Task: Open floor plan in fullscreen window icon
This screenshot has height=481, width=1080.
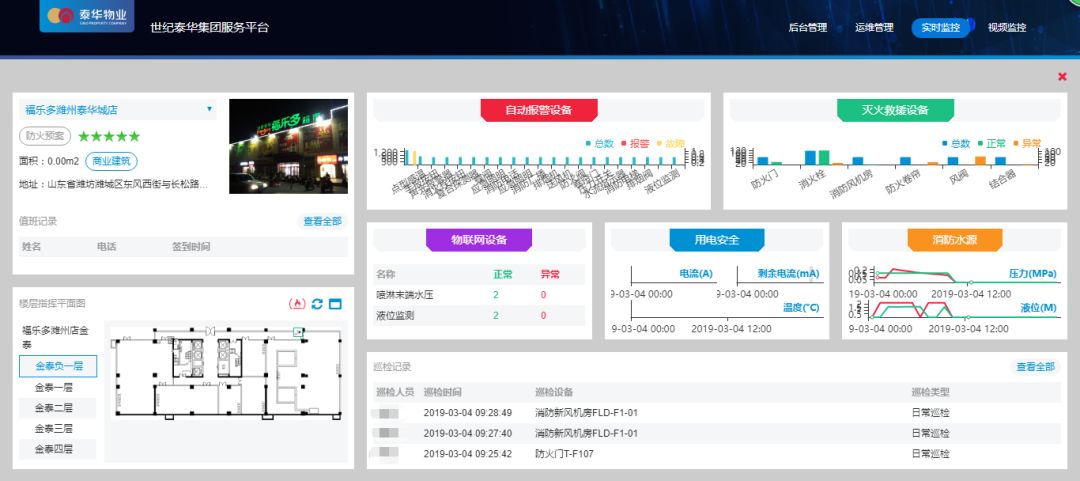Action: [x=335, y=303]
